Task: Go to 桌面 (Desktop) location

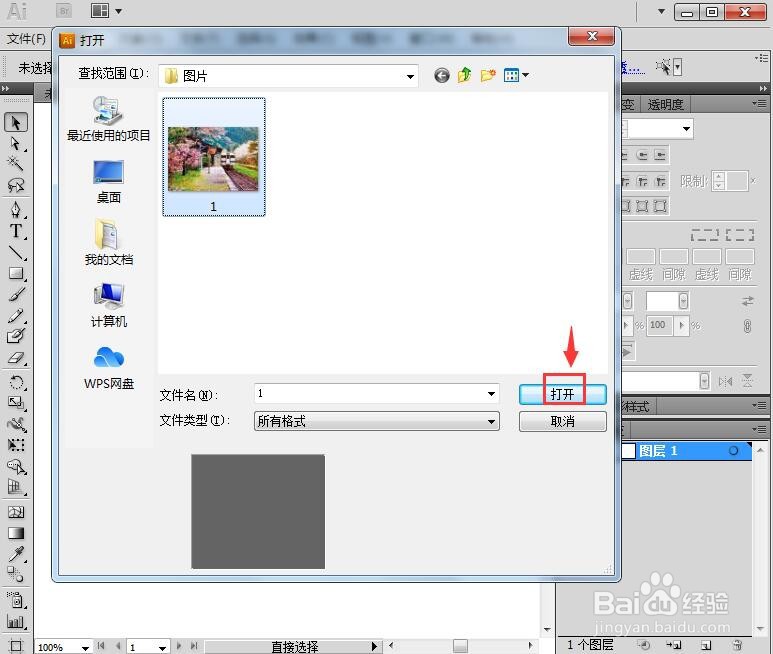Action: point(108,182)
